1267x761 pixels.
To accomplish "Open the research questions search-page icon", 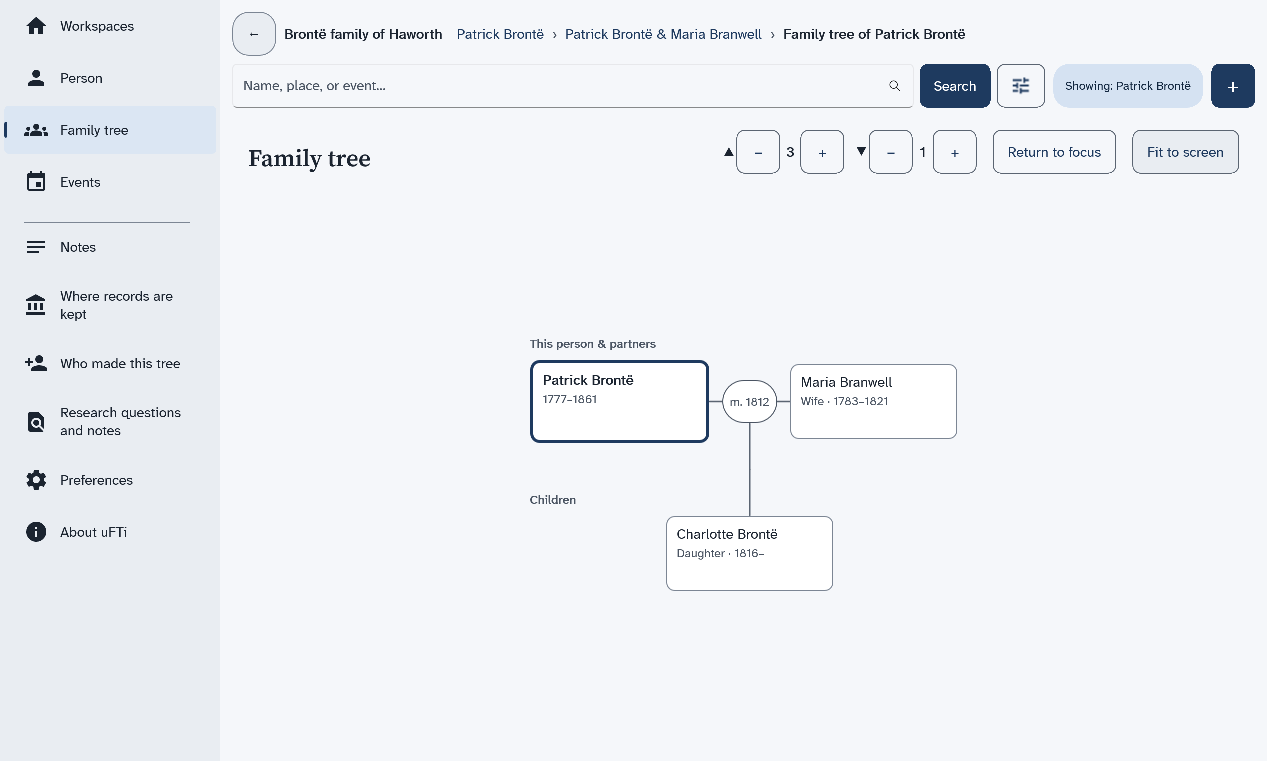I will point(36,422).
